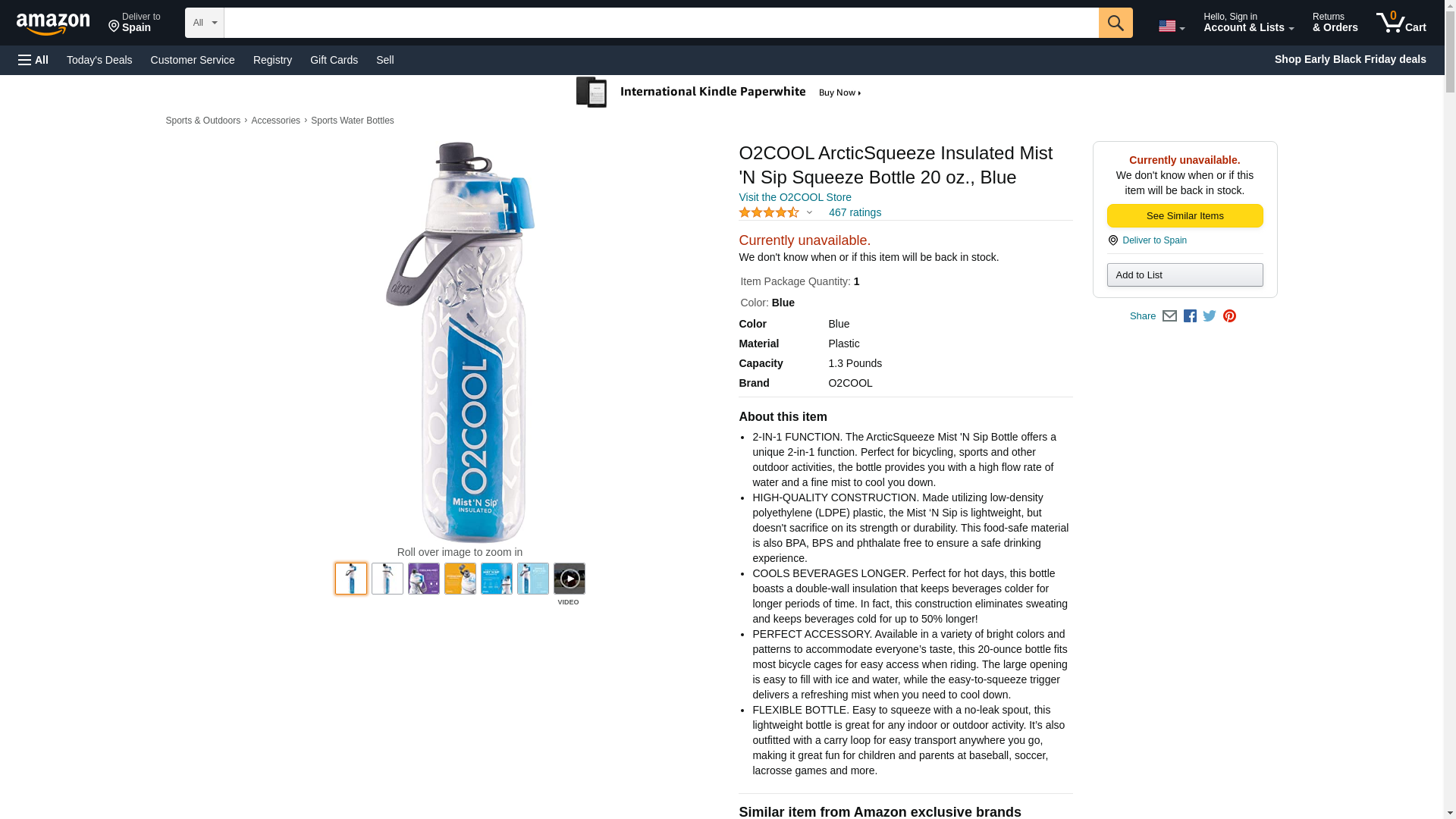Click the search magnifier button
Image resolution: width=1456 pixels, height=819 pixels.
[x=1116, y=23]
